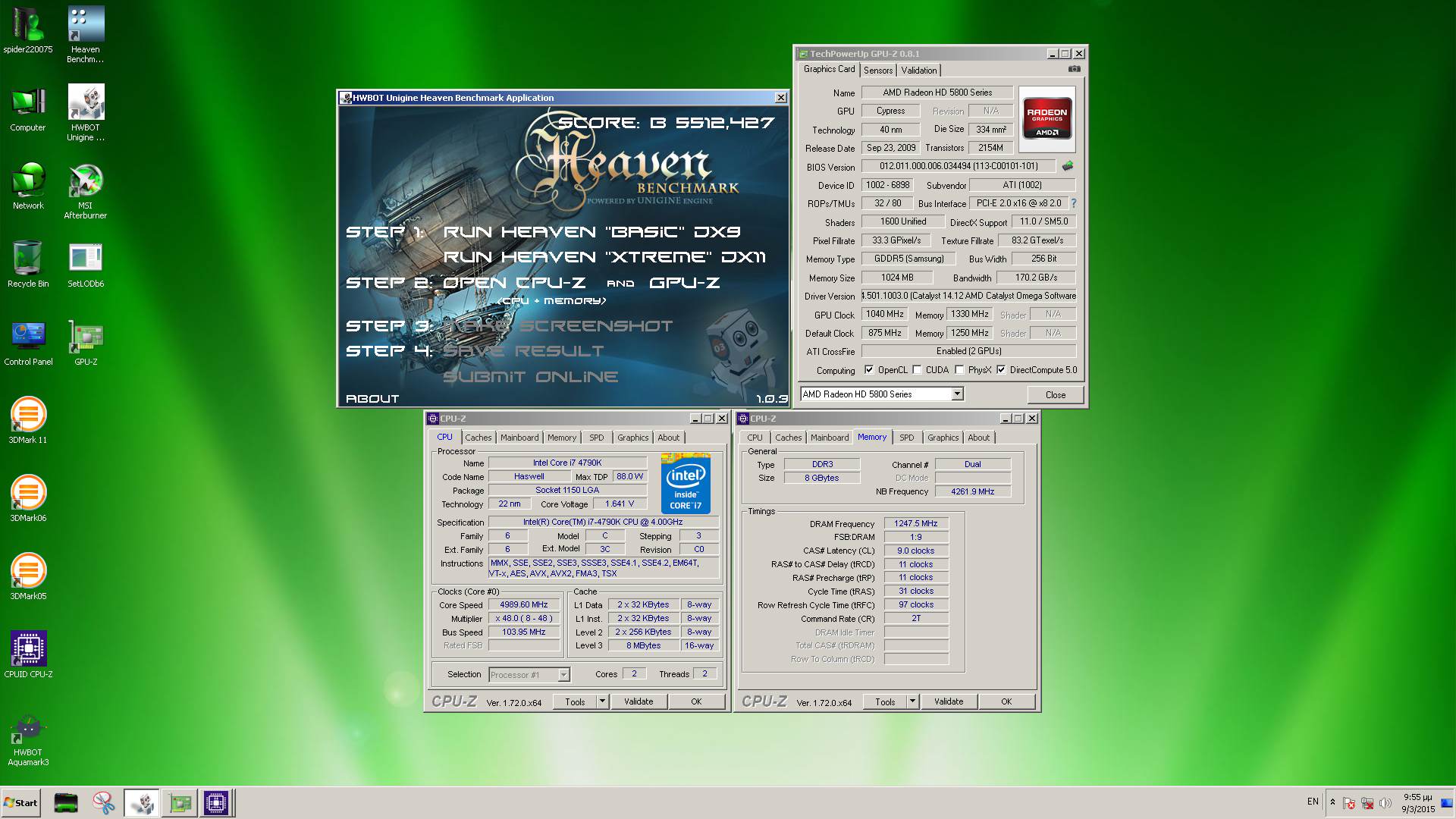Click the Intel Core i7 logo in CPU-Z
Viewport: 1456px width, 819px height.
[x=686, y=483]
